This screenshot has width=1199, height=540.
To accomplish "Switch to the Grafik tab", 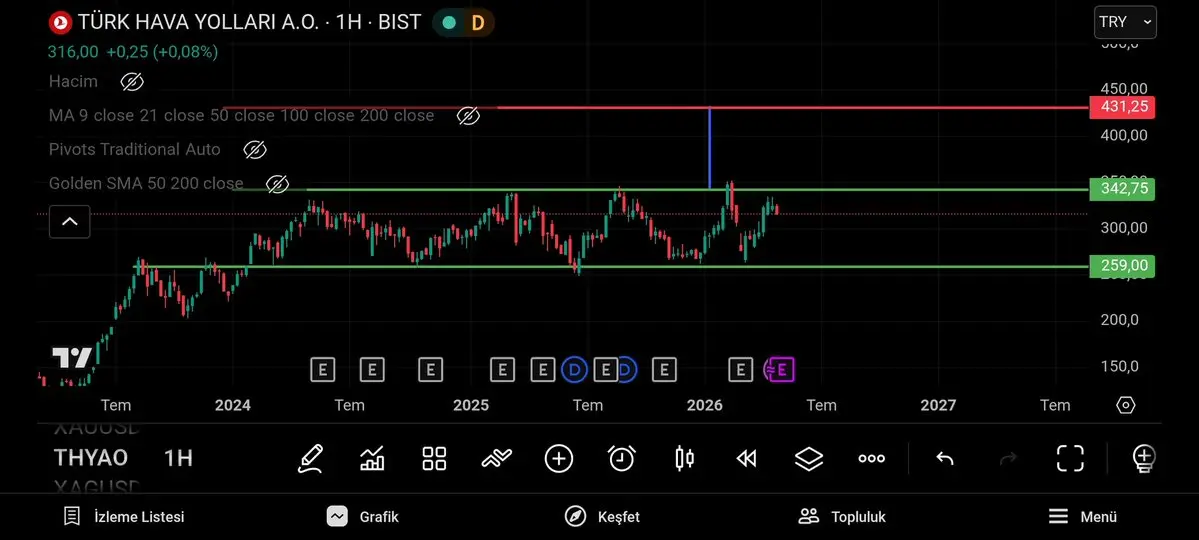I will (362, 516).
